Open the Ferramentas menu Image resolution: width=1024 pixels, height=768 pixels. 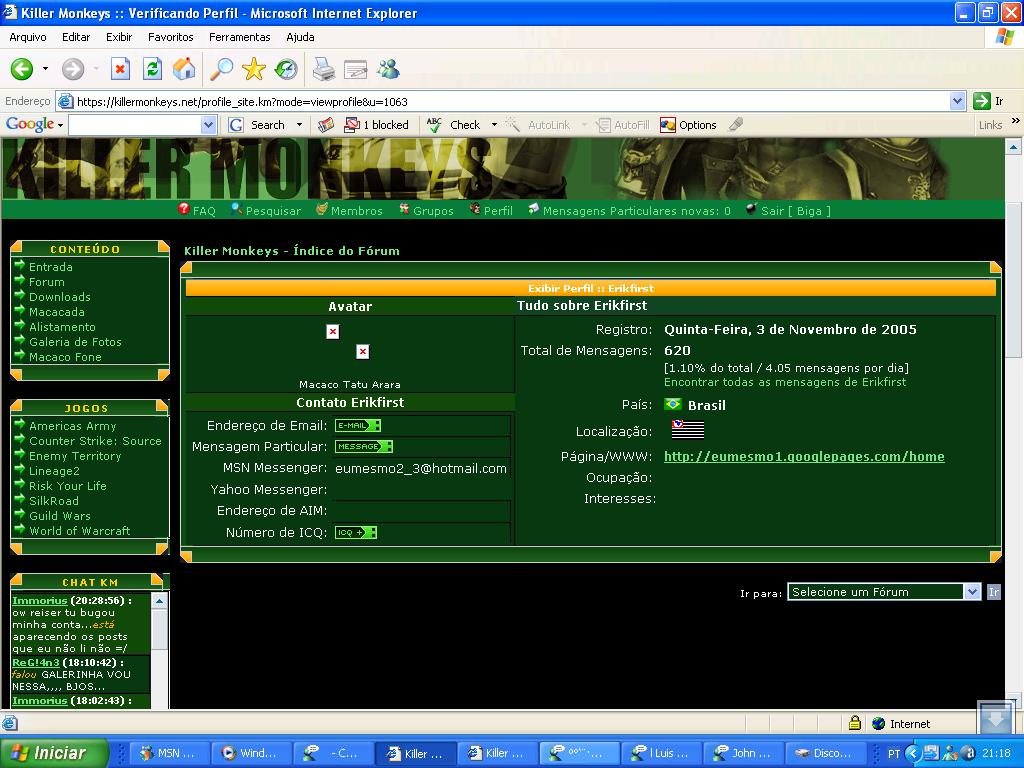coord(239,37)
